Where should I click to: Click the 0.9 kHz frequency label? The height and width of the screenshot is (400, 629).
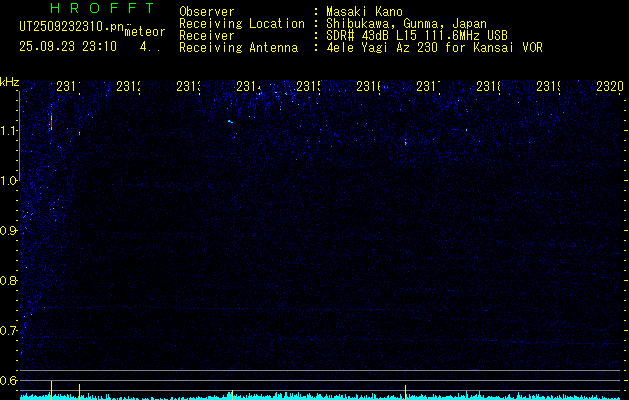[8, 231]
